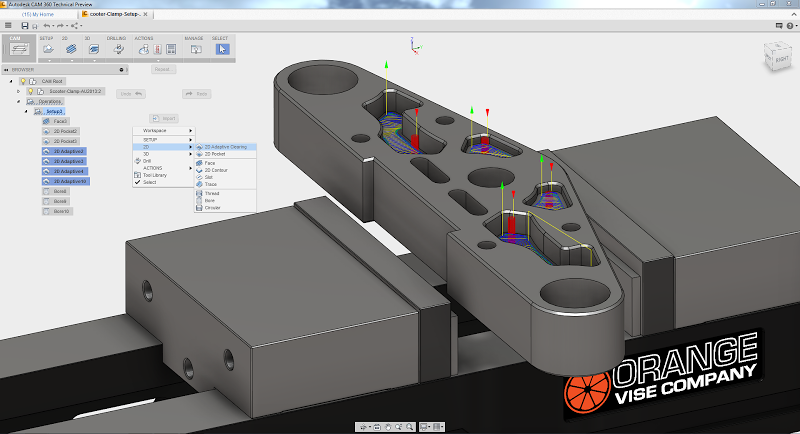This screenshot has height=434, width=800.
Task: Click the Redo button
Action: point(196,93)
